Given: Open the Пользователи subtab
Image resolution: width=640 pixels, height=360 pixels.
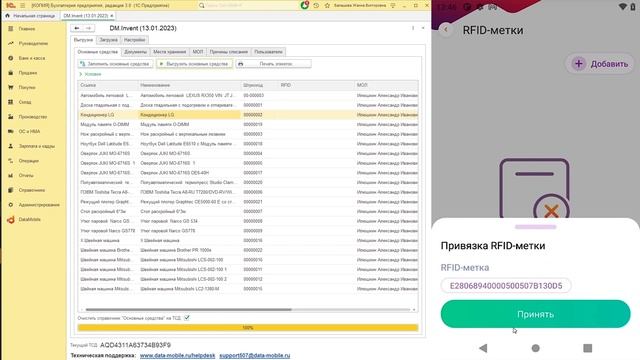Looking at the screenshot, I should point(268,52).
